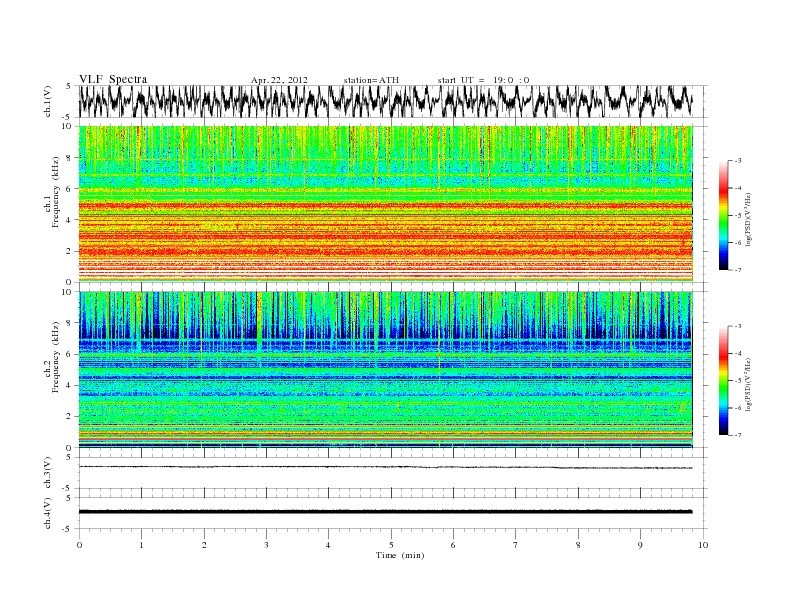Image resolution: width=792 pixels, height=612 pixels.
Task: Click ch.1 spectrogram's 8 kHz tick label
Action: pyautogui.click(x=70, y=158)
